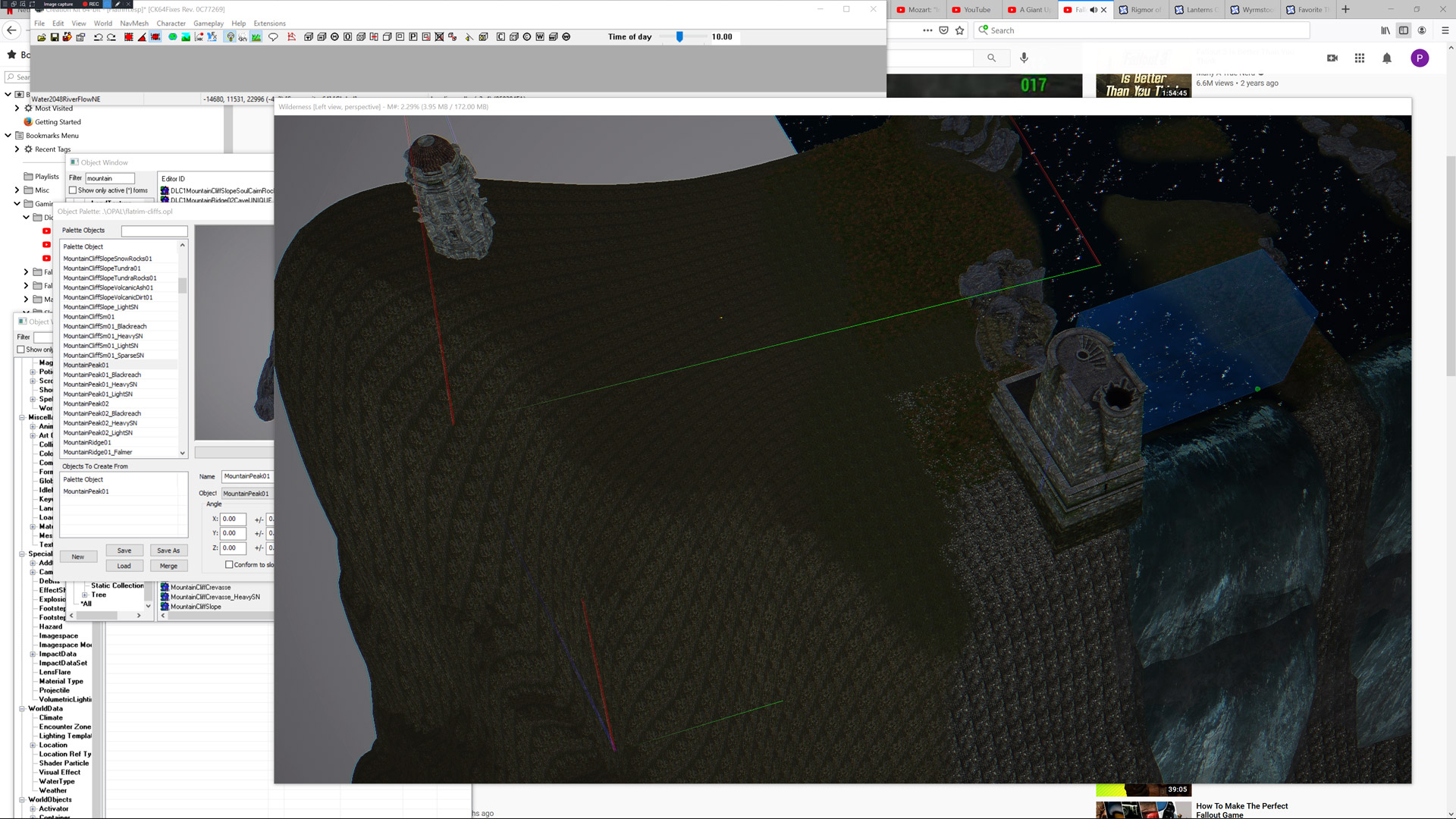The image size is (1456, 819).
Task: Open YouTube notifications bell
Action: (1386, 58)
